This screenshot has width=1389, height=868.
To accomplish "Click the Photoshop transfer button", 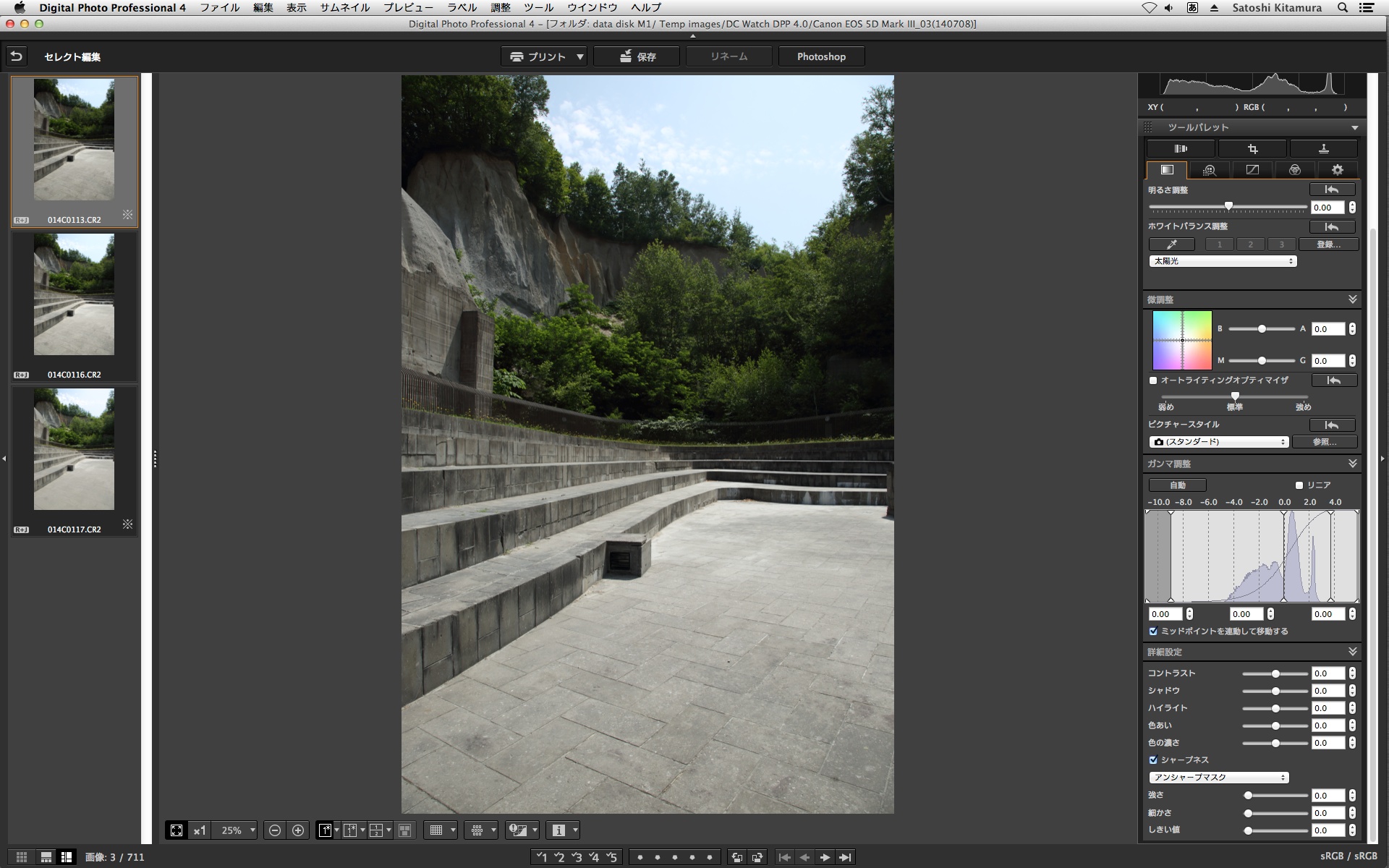I will (x=821, y=56).
